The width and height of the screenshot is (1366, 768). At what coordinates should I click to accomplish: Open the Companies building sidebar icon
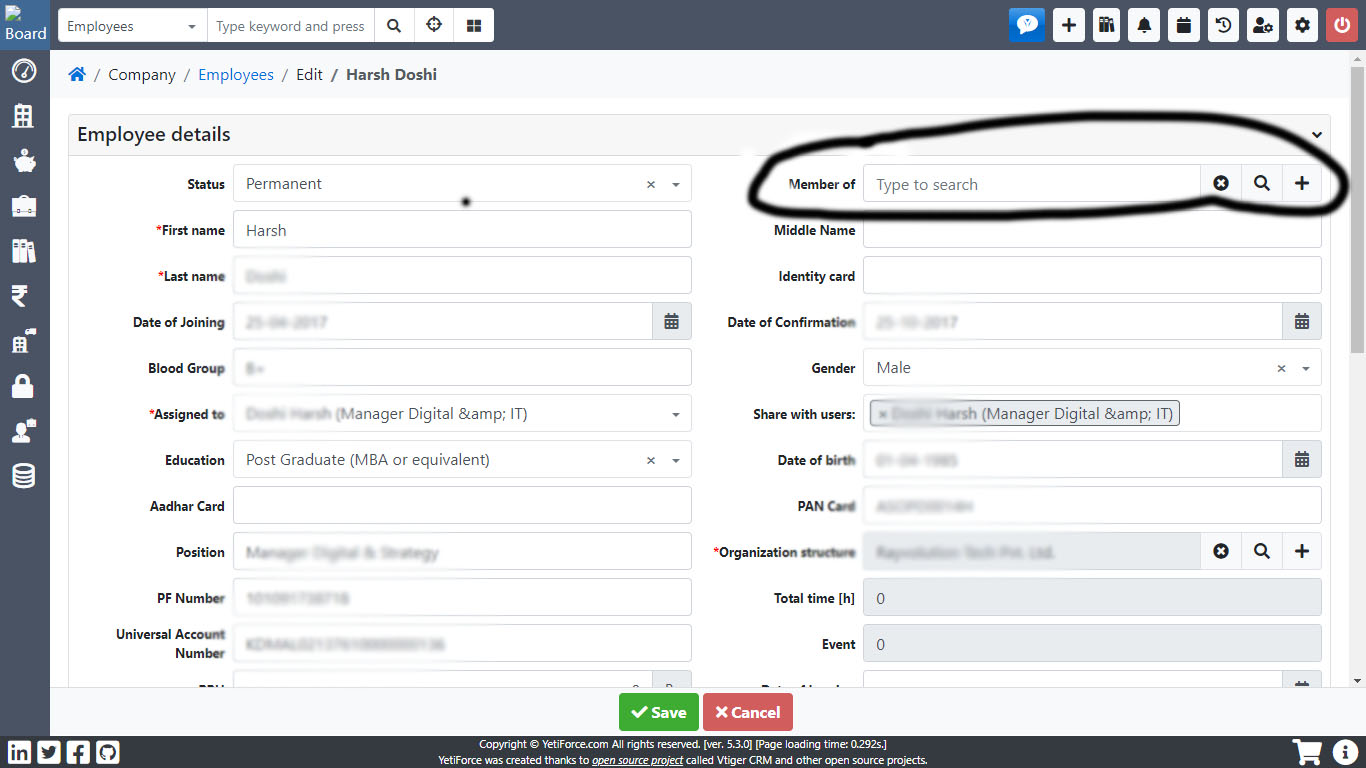point(24,115)
